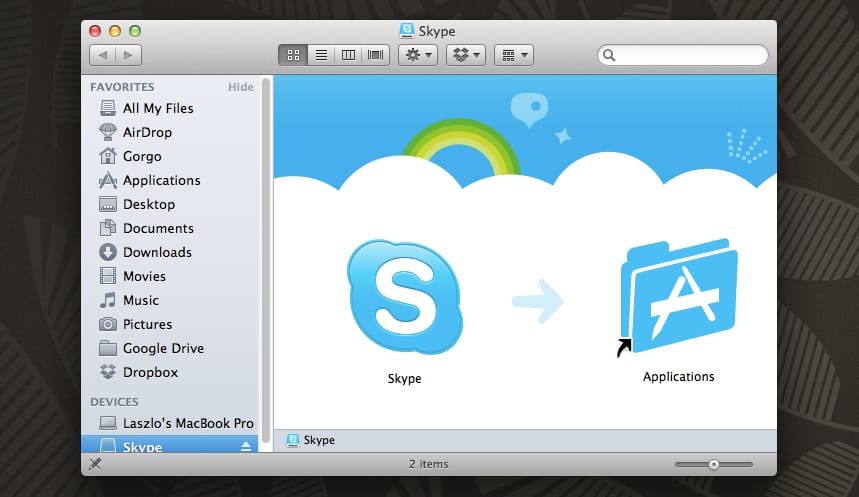Click the Skype path bar item
Viewport: 859px width, 497px height.
pyautogui.click(x=311, y=440)
